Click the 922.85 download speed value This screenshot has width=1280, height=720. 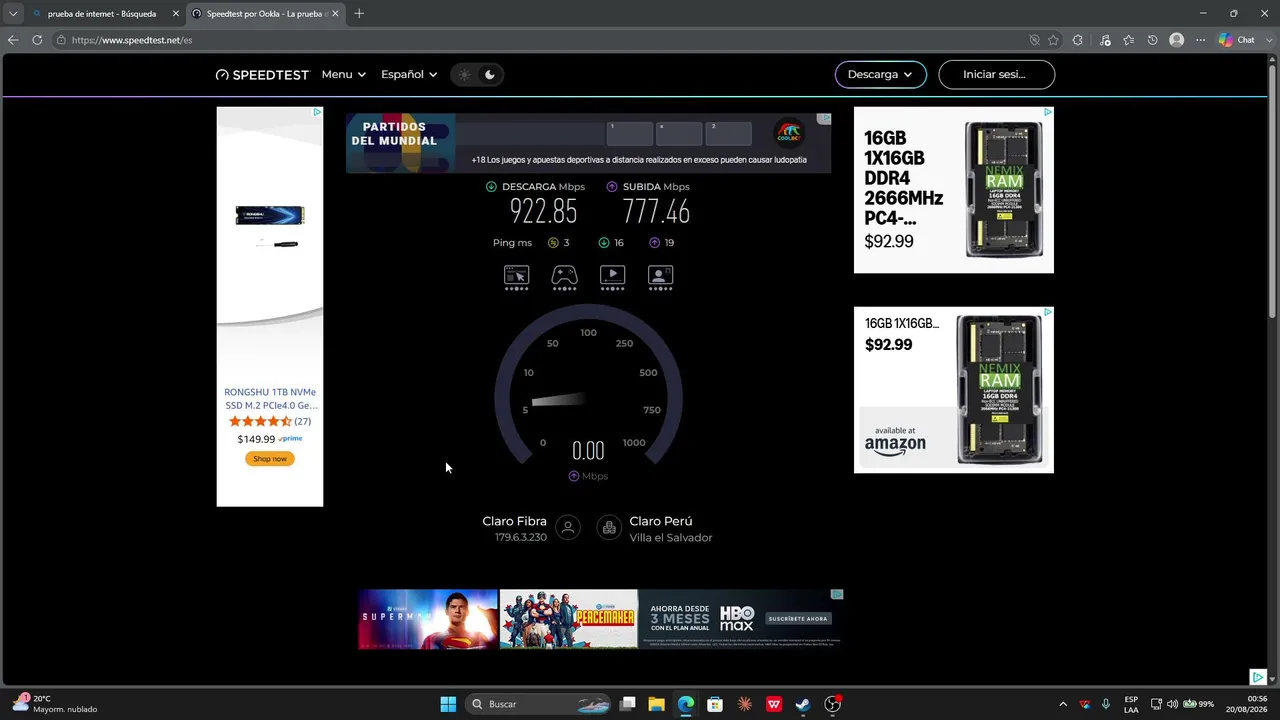tap(543, 212)
